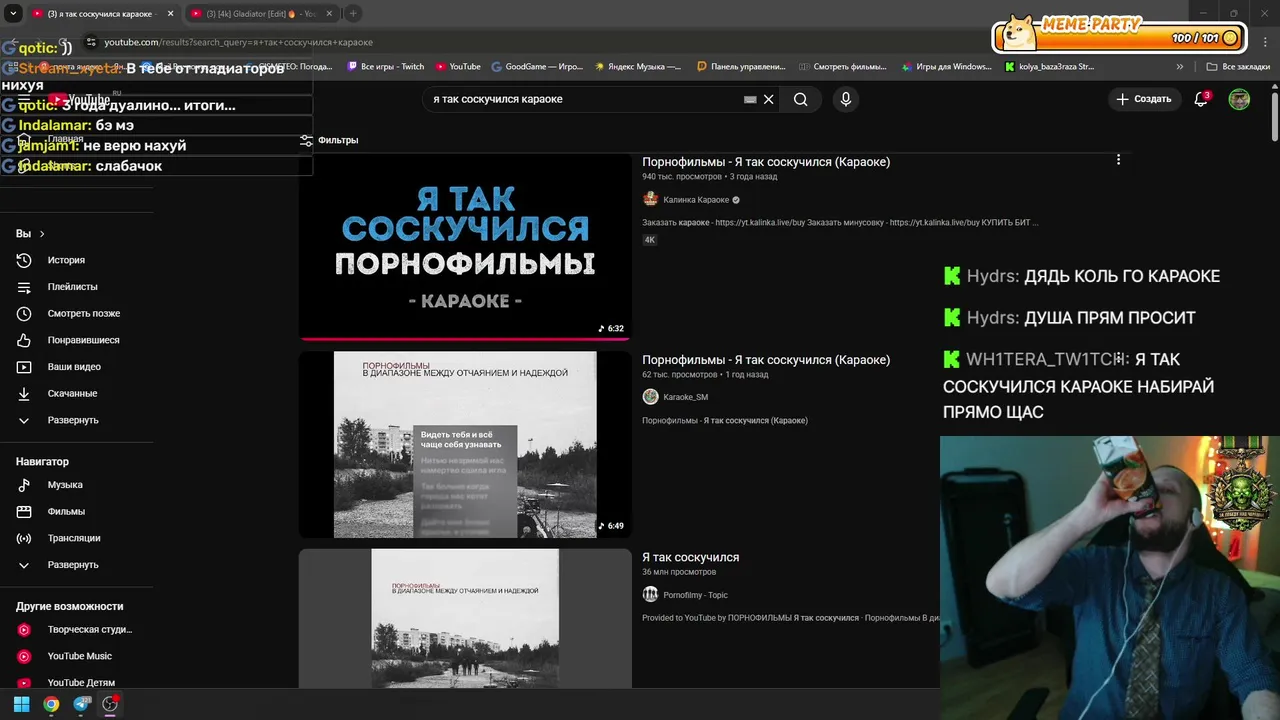The image size is (1280, 720).
Task: Open OBS Studio from the taskbar
Action: point(110,704)
